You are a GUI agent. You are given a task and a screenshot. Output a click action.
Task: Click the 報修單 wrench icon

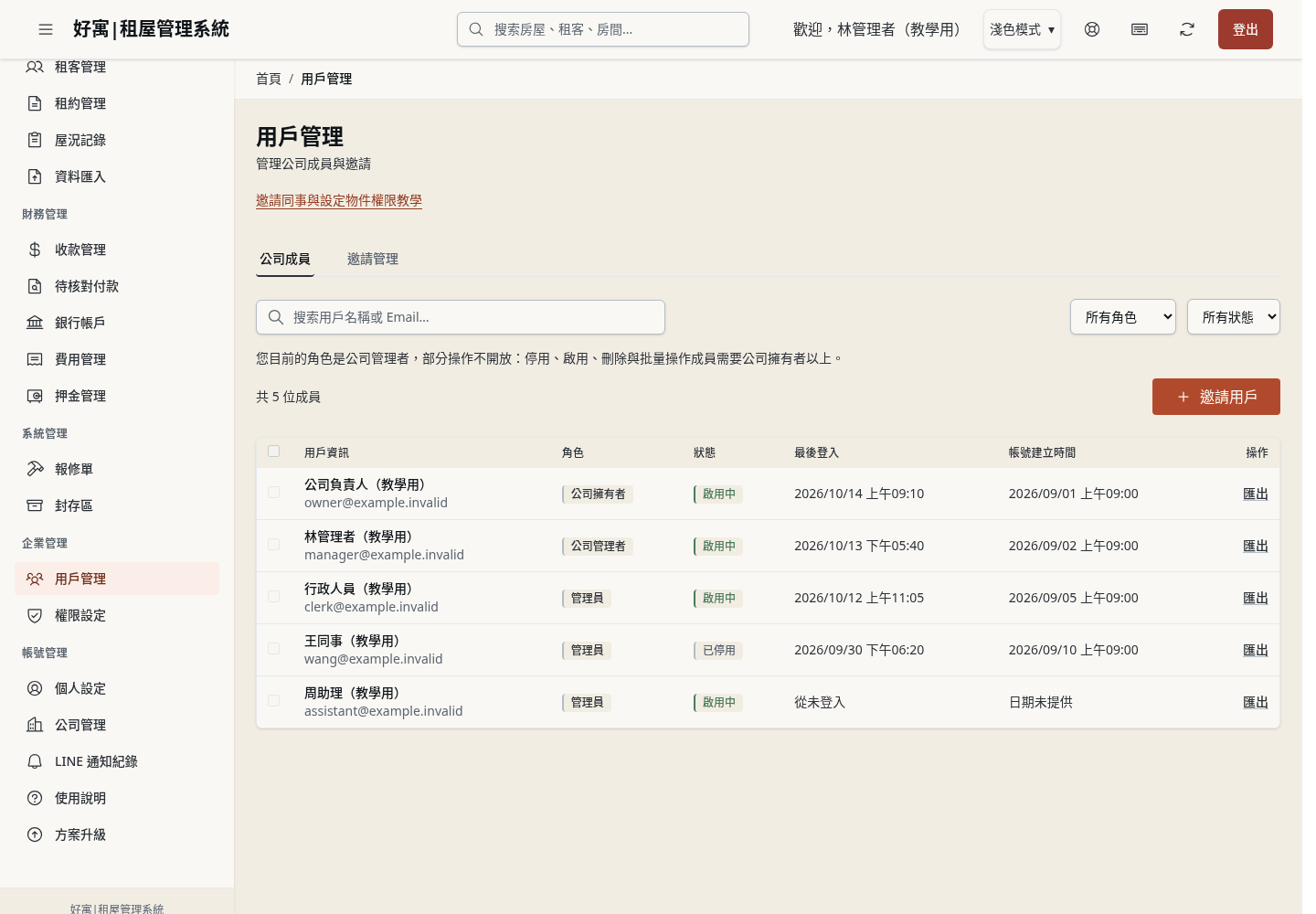35,469
